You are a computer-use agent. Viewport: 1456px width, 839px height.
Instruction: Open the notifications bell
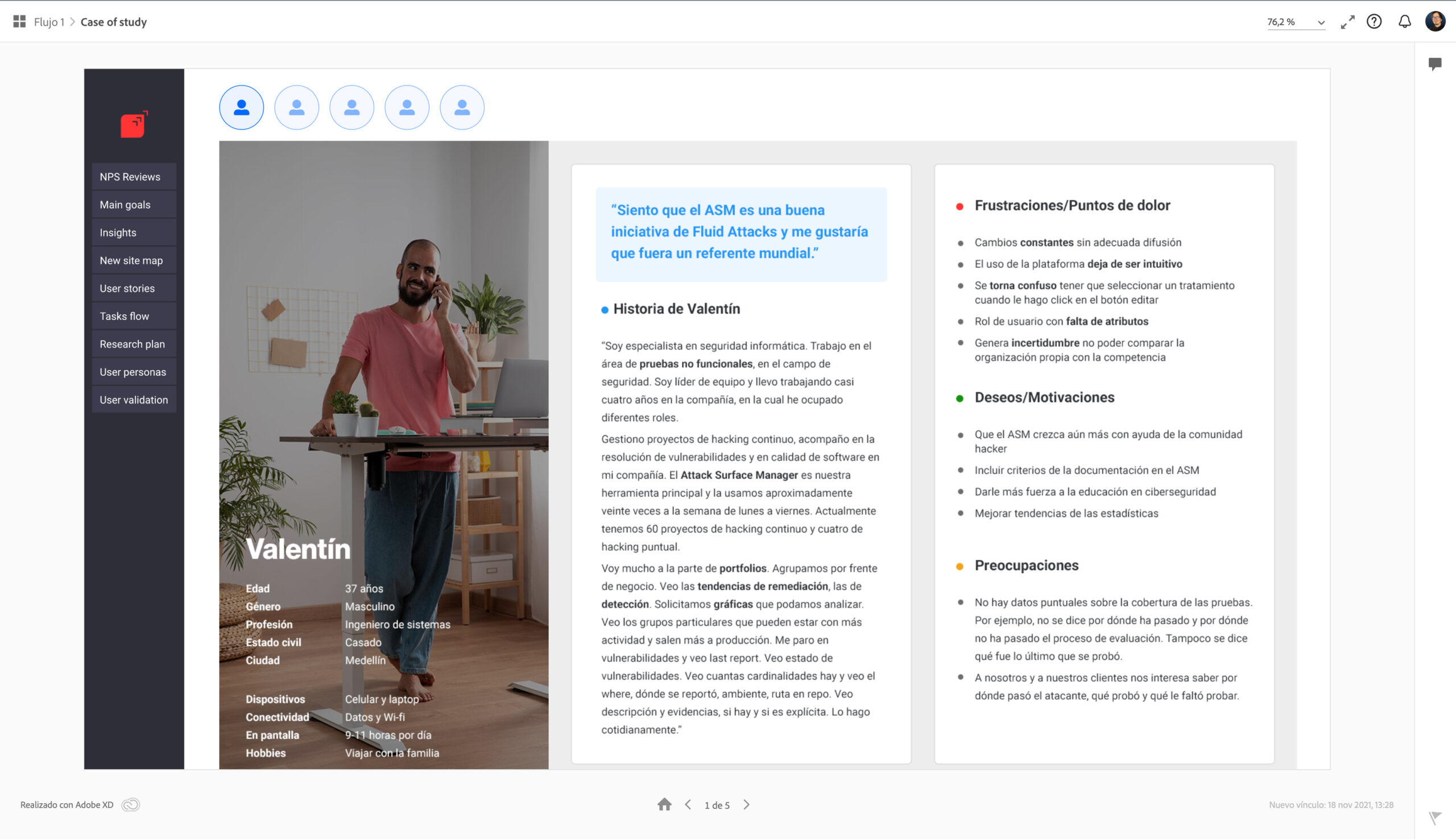(x=1405, y=22)
